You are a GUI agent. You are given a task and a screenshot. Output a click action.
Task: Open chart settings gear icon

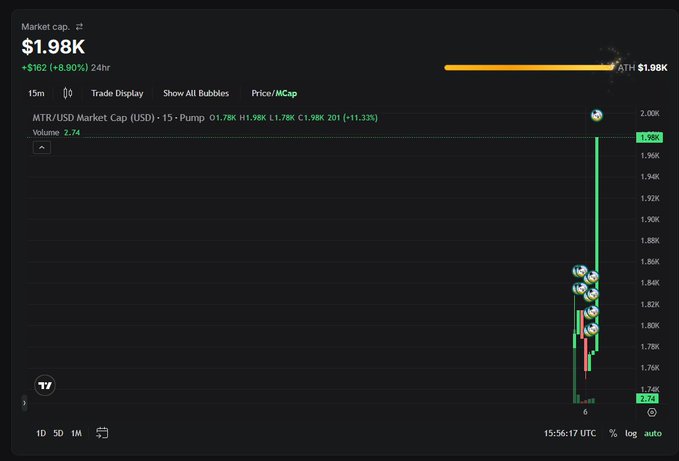(652, 412)
